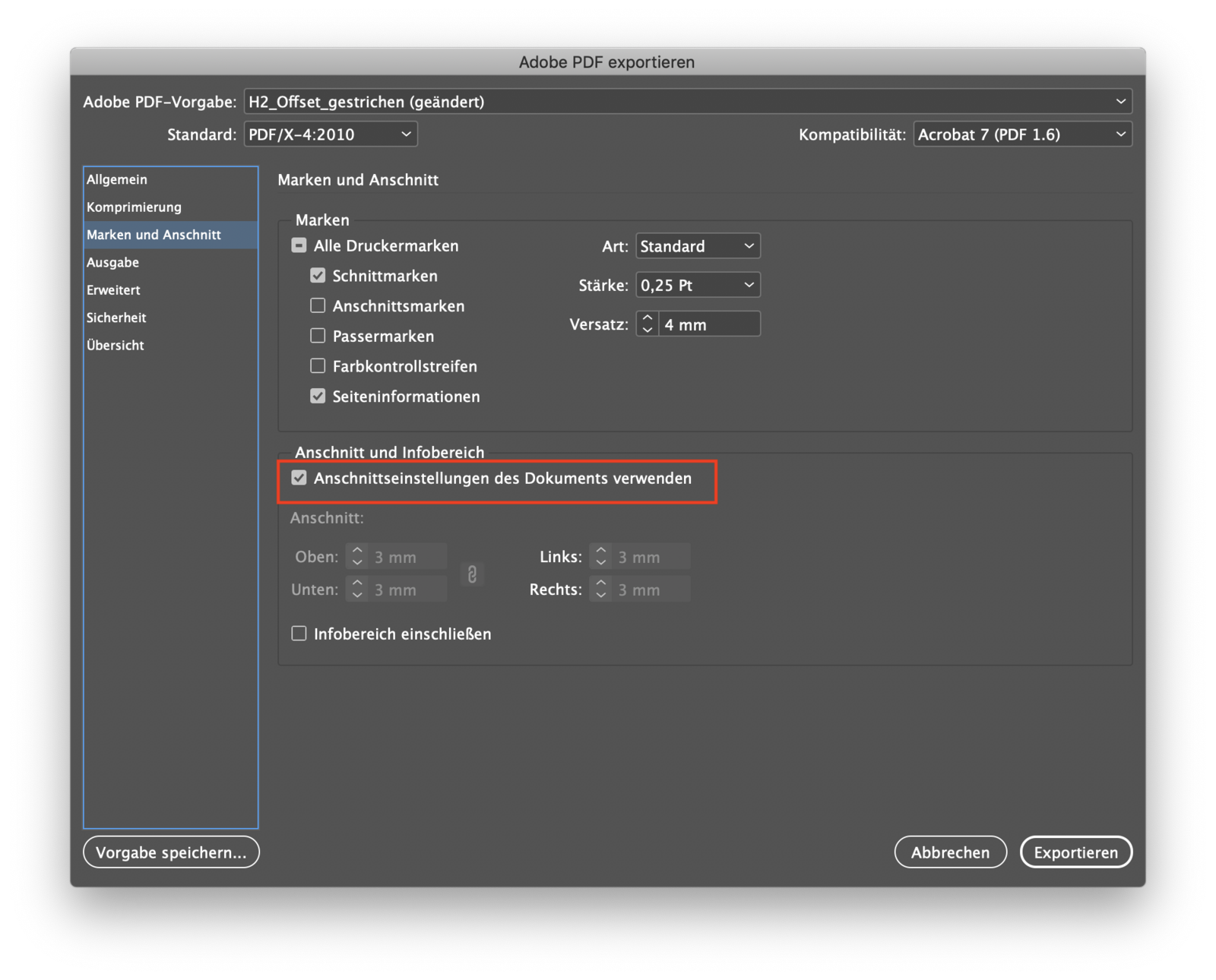Enable Infobereich einschließen checkbox
Image resolution: width=1216 pixels, height=980 pixels.
click(299, 634)
